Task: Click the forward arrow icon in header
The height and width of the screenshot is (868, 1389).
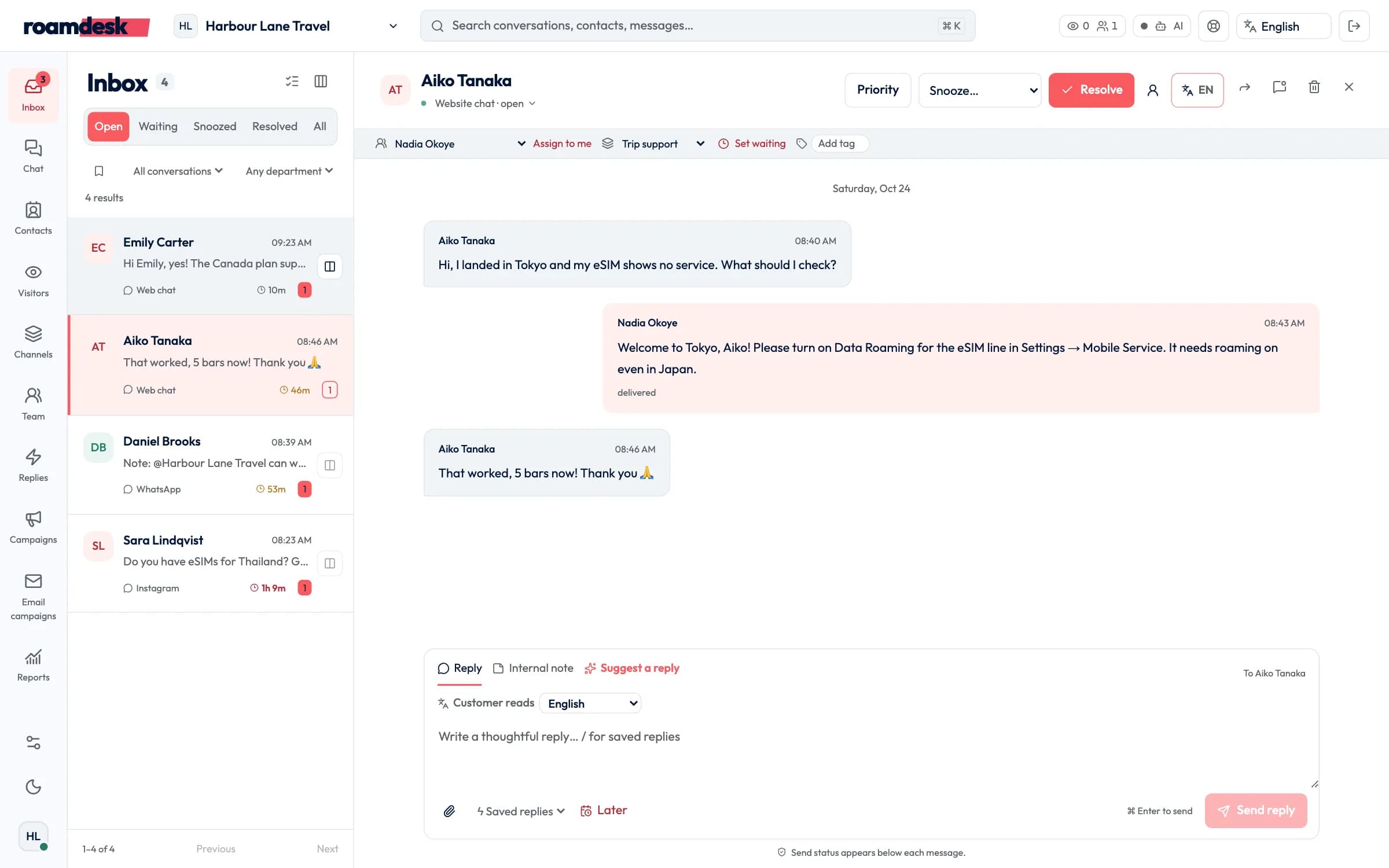Action: pyautogui.click(x=1245, y=87)
